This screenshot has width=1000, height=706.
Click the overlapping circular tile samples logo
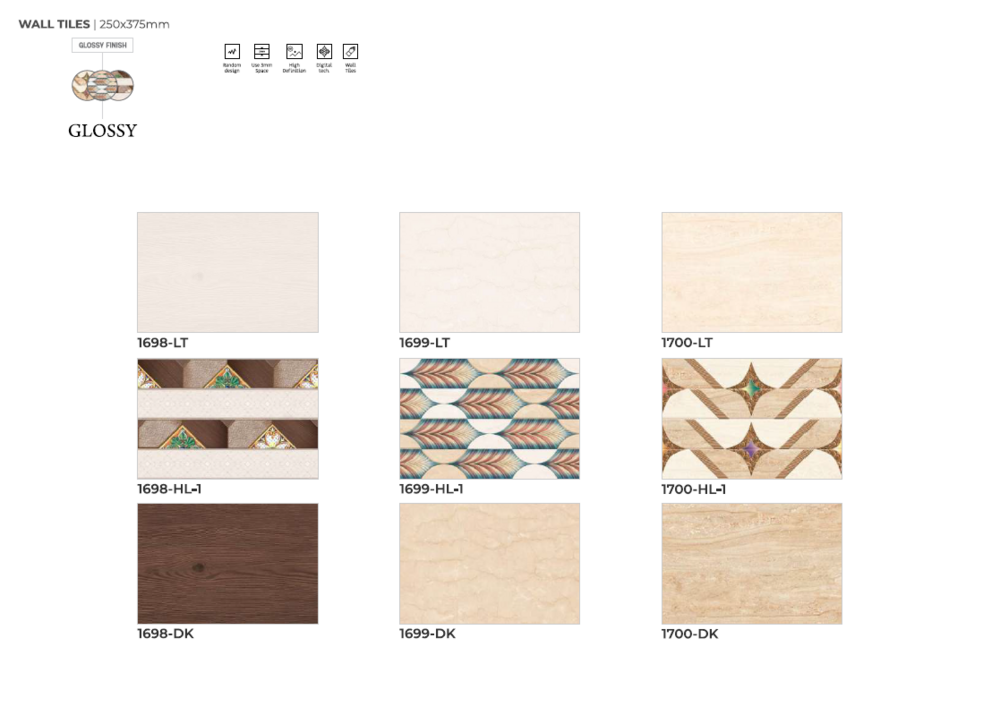pyautogui.click(x=103, y=85)
